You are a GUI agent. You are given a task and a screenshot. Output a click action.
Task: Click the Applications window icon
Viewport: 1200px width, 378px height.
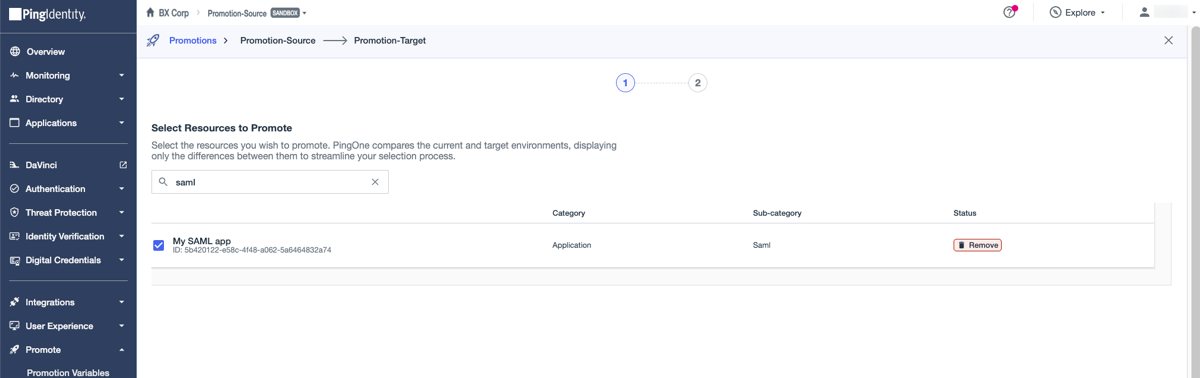click(14, 123)
